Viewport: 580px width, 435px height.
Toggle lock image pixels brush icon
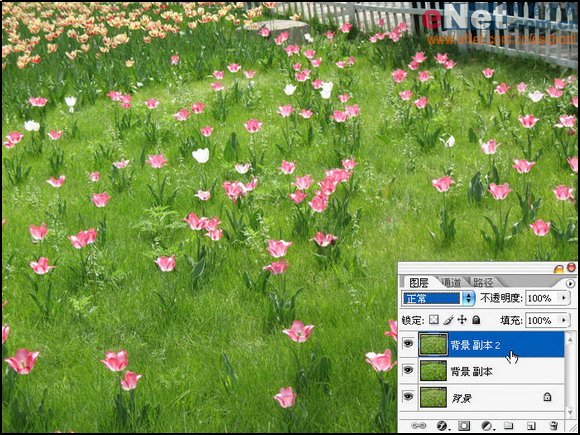(449, 319)
